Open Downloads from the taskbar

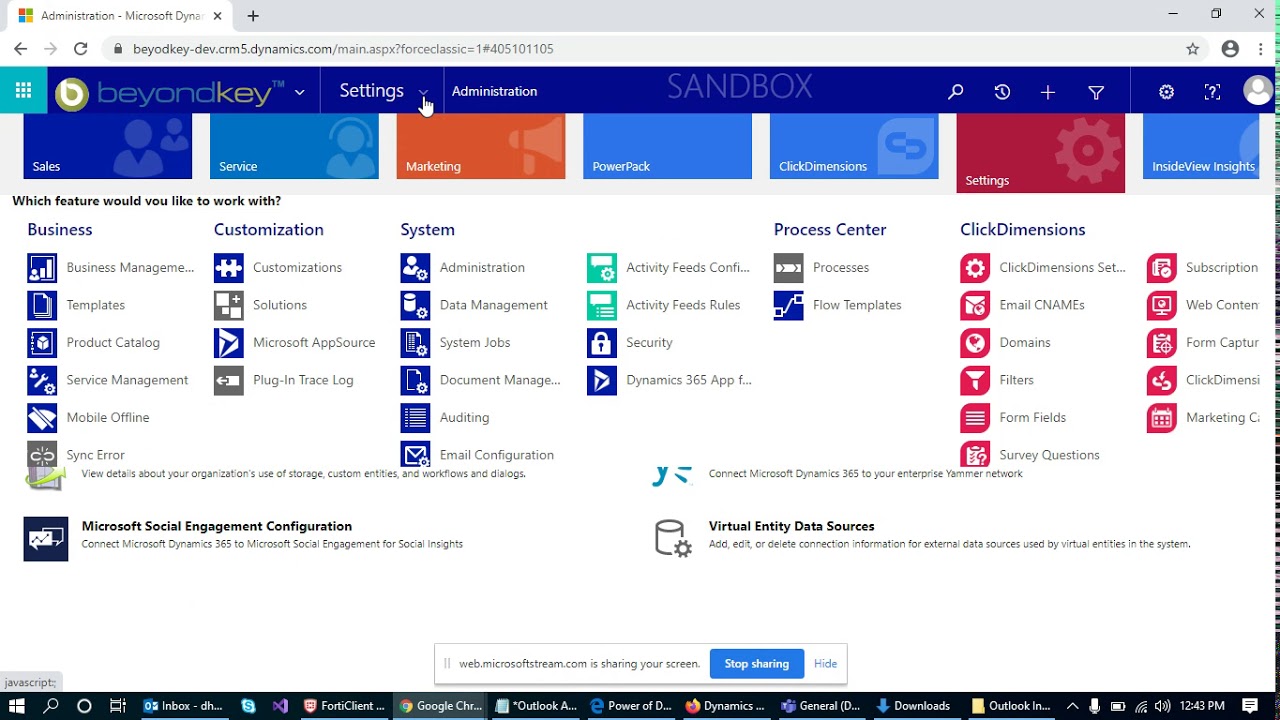pos(912,706)
